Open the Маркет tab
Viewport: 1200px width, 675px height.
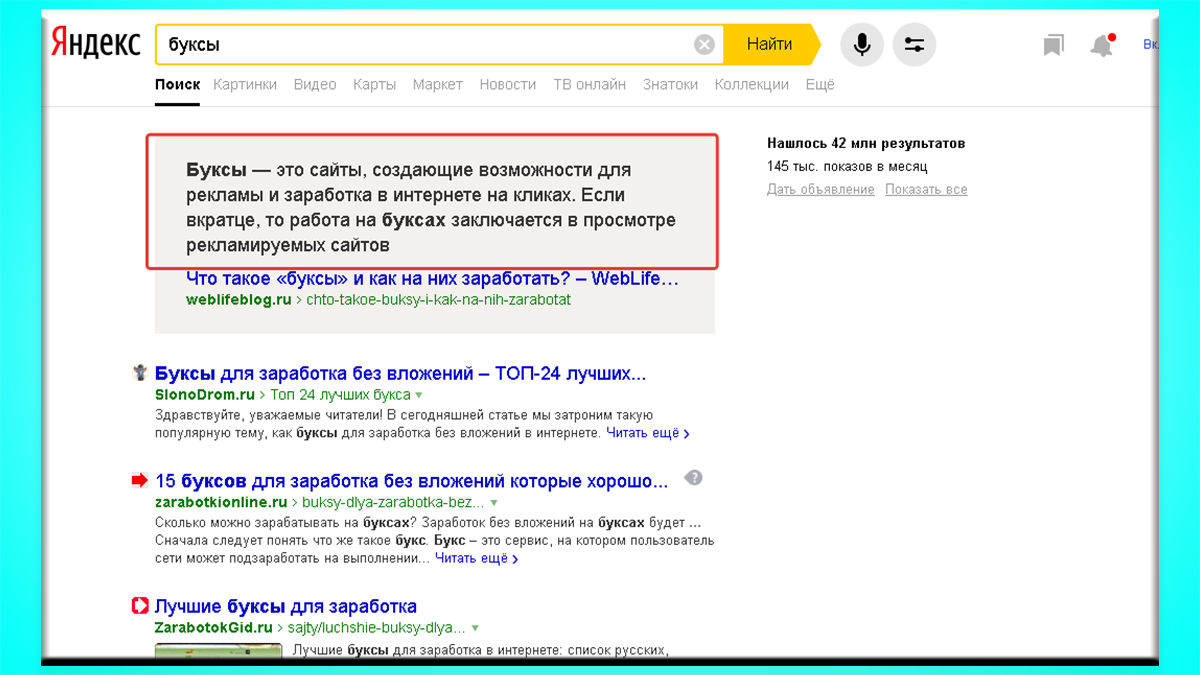pos(438,85)
